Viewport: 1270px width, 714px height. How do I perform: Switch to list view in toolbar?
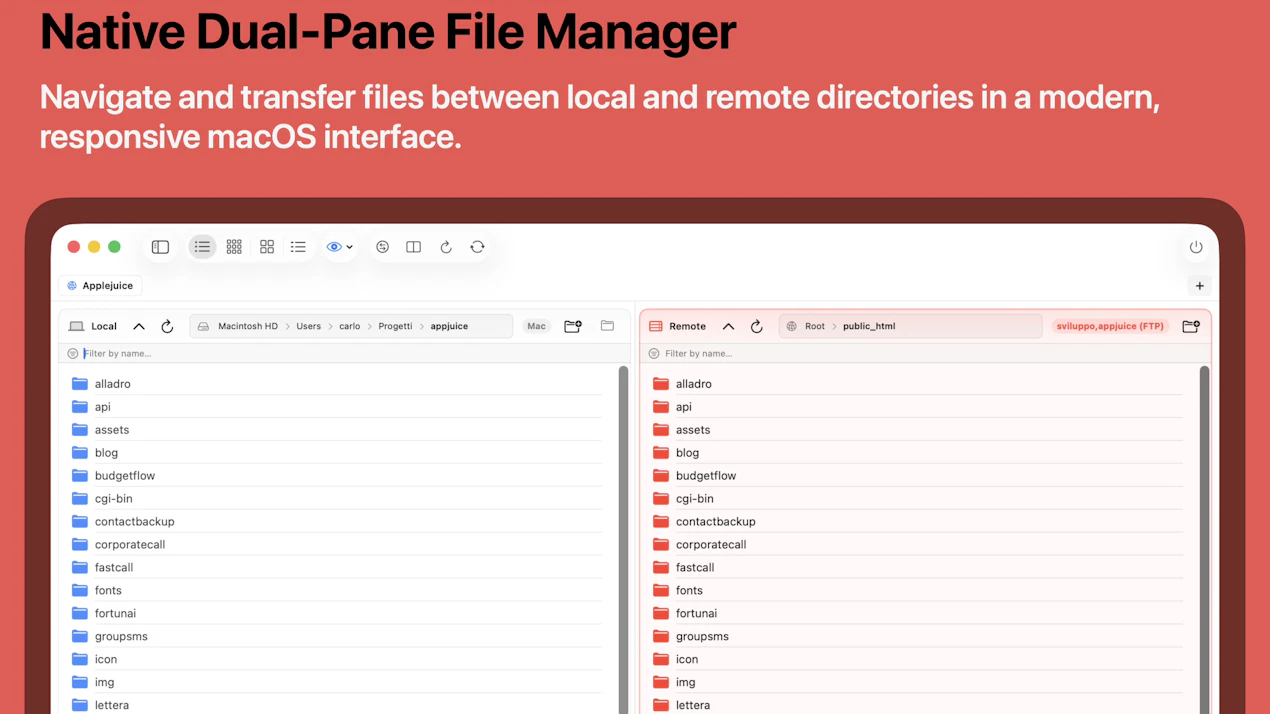point(202,247)
